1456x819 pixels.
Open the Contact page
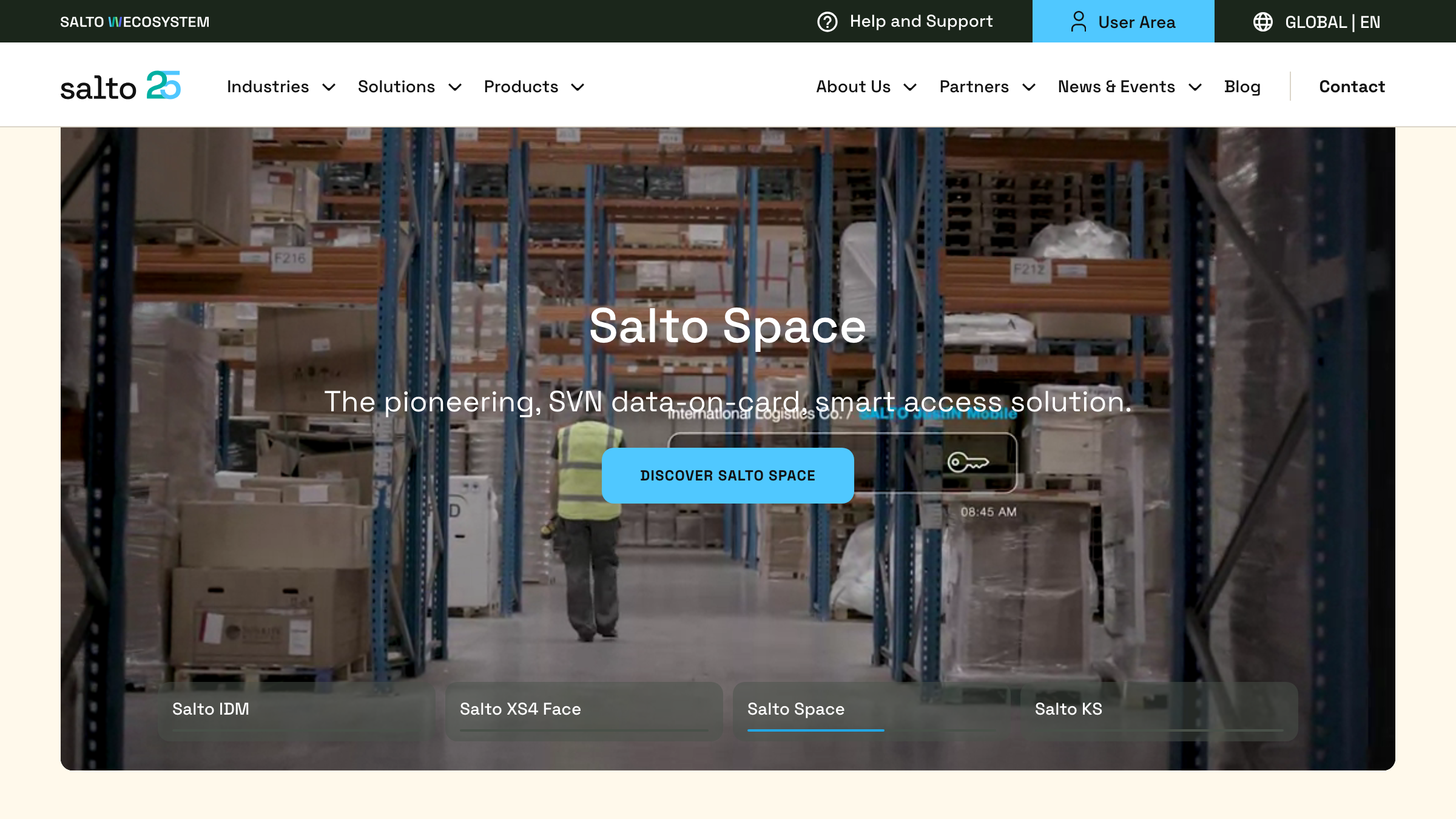pos(1352,87)
